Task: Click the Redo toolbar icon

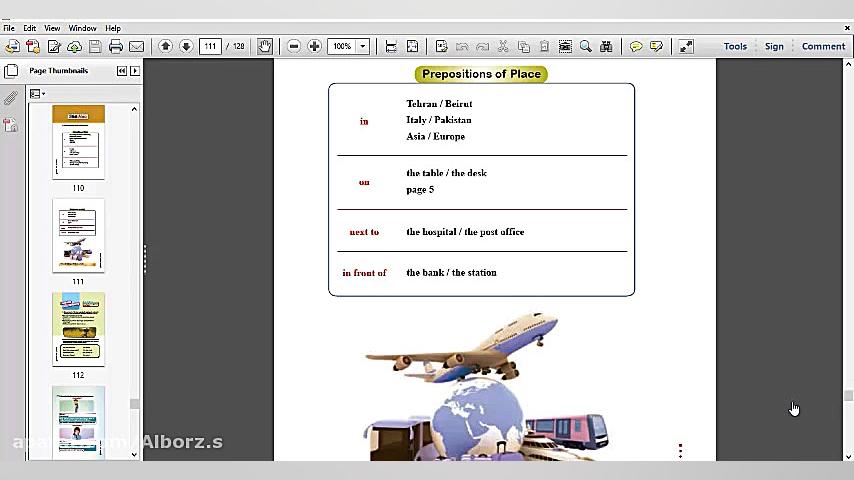Action: click(483, 47)
